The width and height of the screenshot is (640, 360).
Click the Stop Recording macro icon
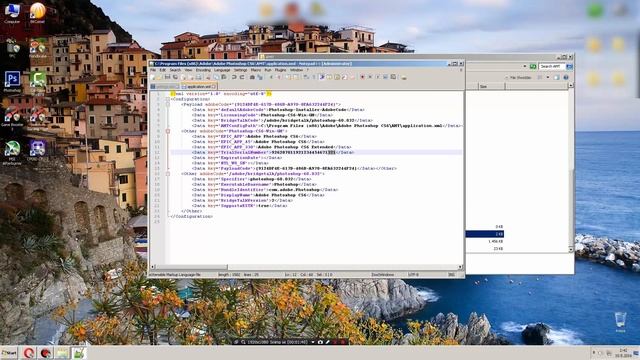(x=370, y=77)
